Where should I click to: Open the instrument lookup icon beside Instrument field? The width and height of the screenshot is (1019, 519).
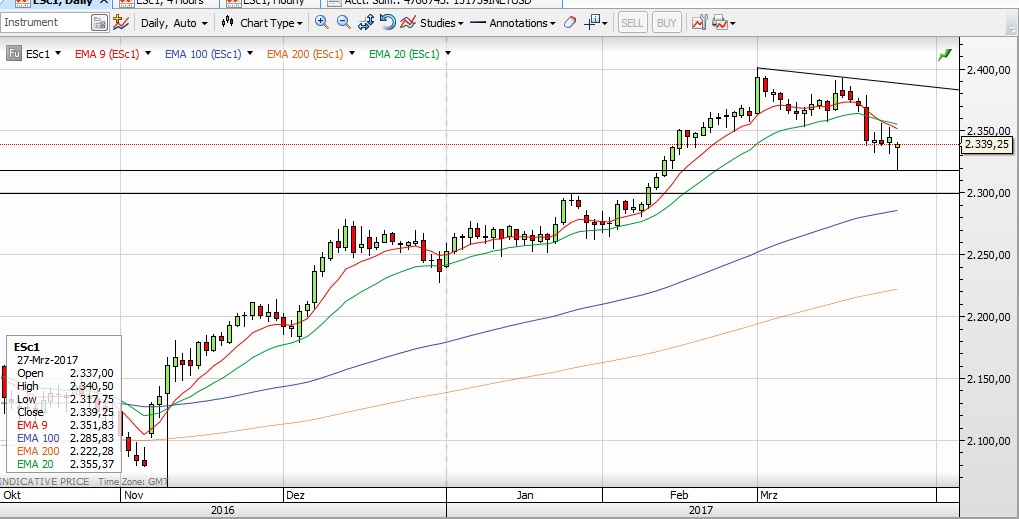[99, 23]
